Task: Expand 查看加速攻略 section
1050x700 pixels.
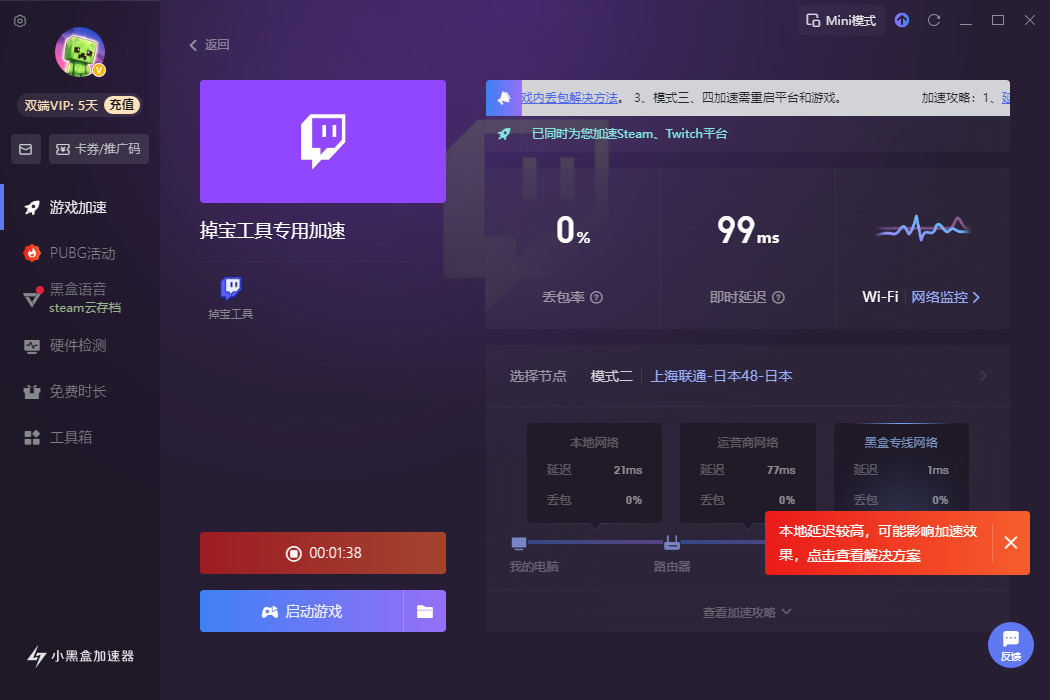Action: click(747, 612)
